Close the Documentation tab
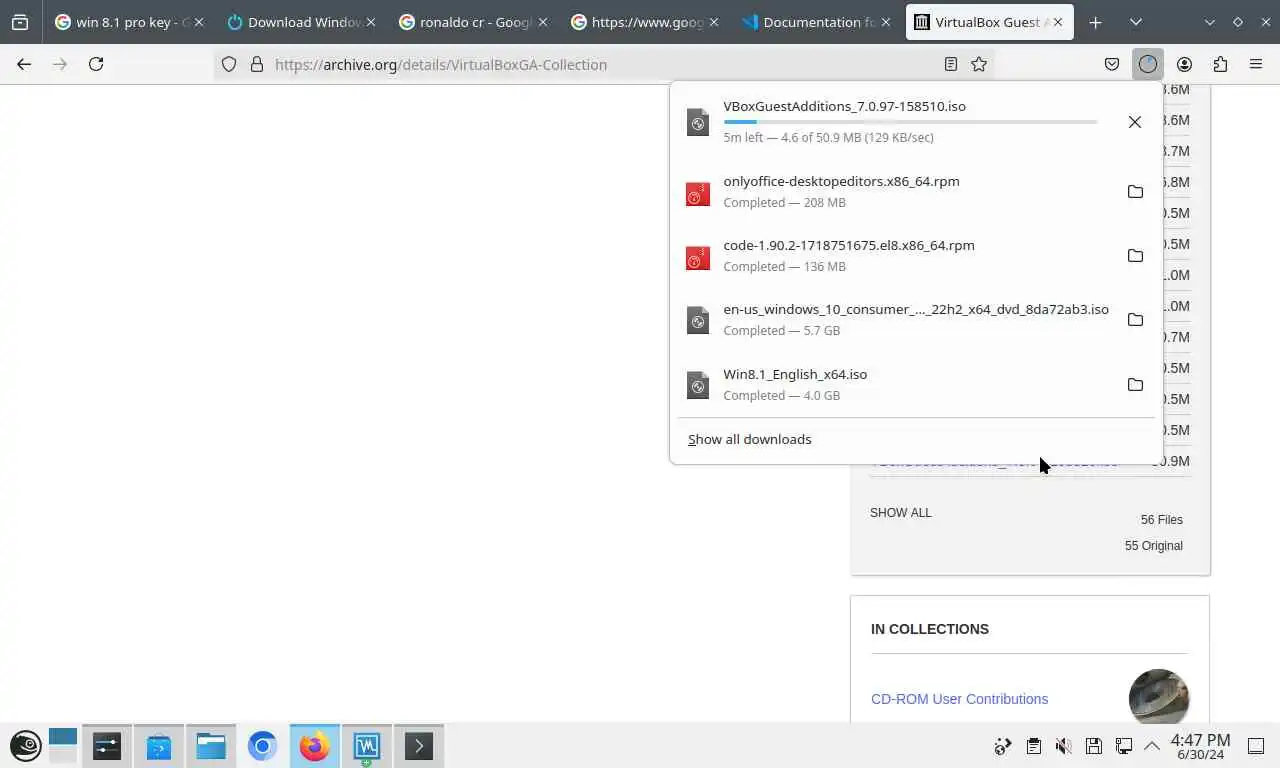This screenshot has height=768, width=1280. click(886, 22)
